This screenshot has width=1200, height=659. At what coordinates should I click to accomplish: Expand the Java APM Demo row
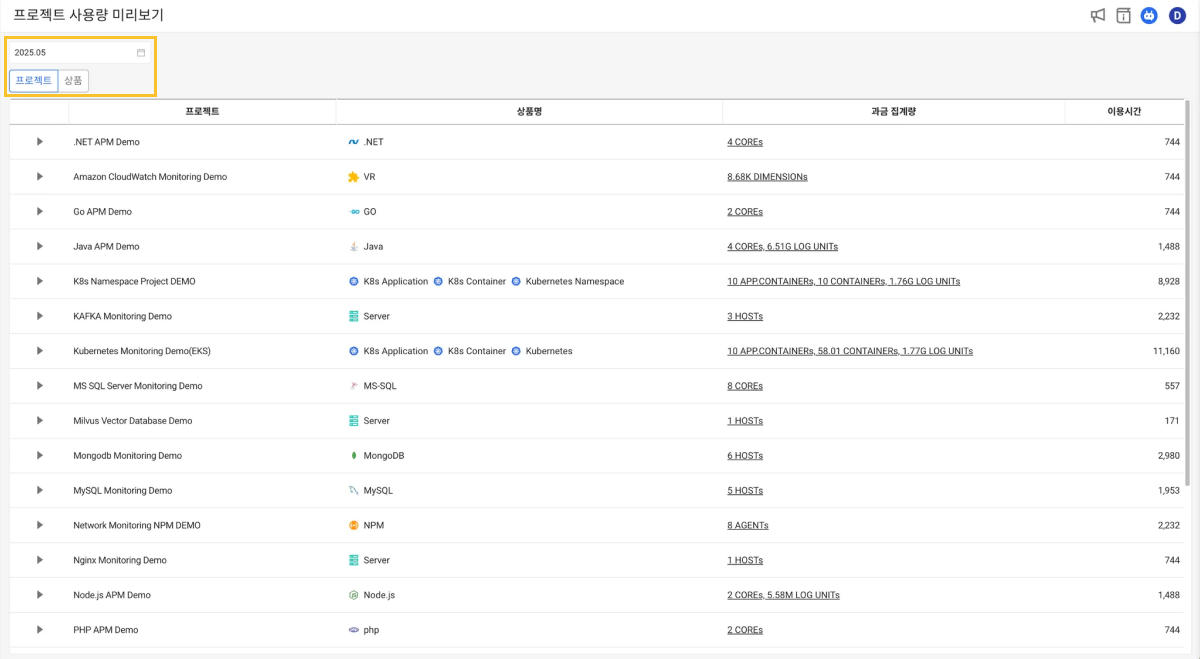coord(40,246)
